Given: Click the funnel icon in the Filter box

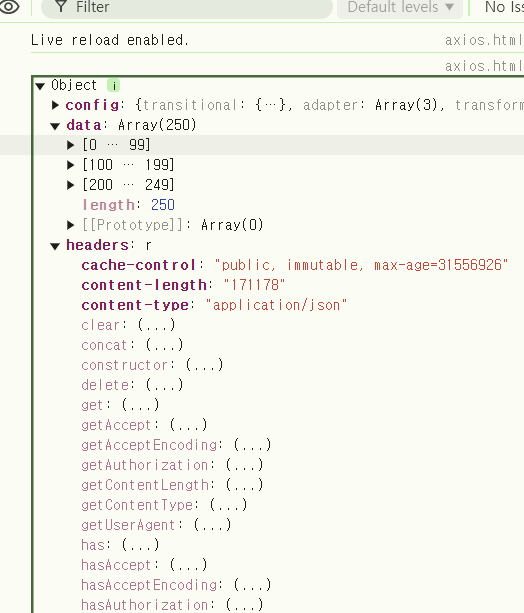Looking at the screenshot, I should click(61, 6).
